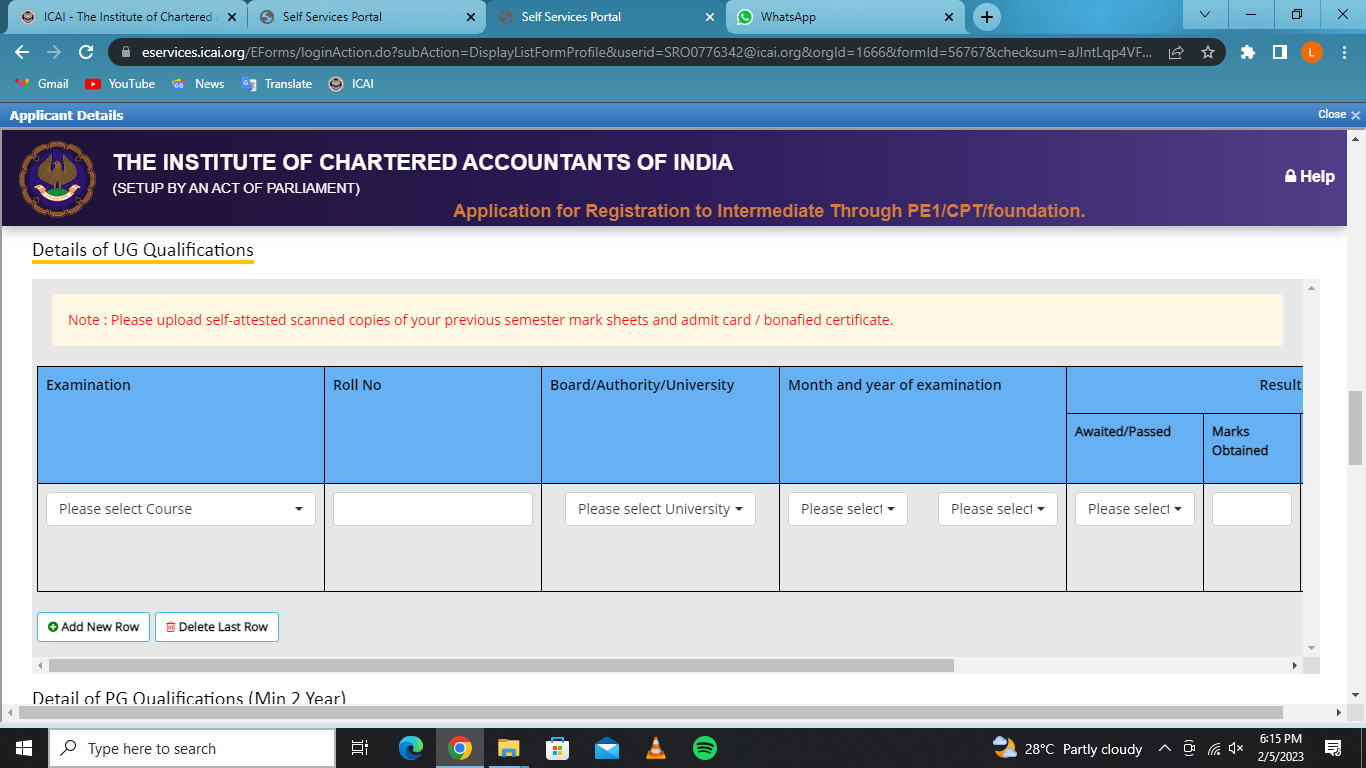The width and height of the screenshot is (1366, 768).
Task: Open the Awaited/Passed result dropdown
Action: click(1134, 509)
